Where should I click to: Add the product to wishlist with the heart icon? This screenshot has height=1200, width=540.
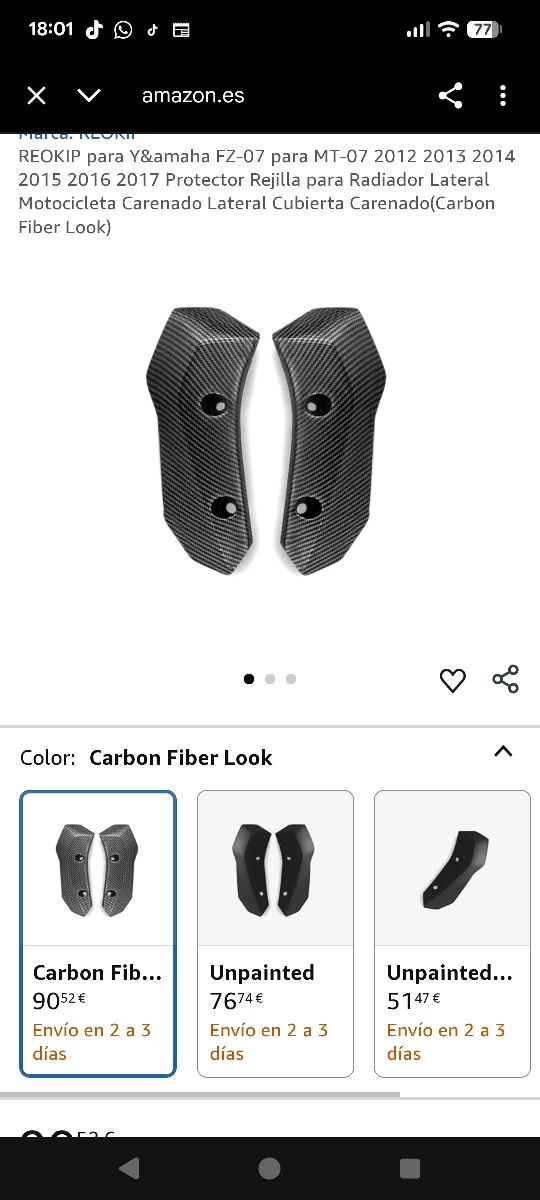click(x=453, y=680)
